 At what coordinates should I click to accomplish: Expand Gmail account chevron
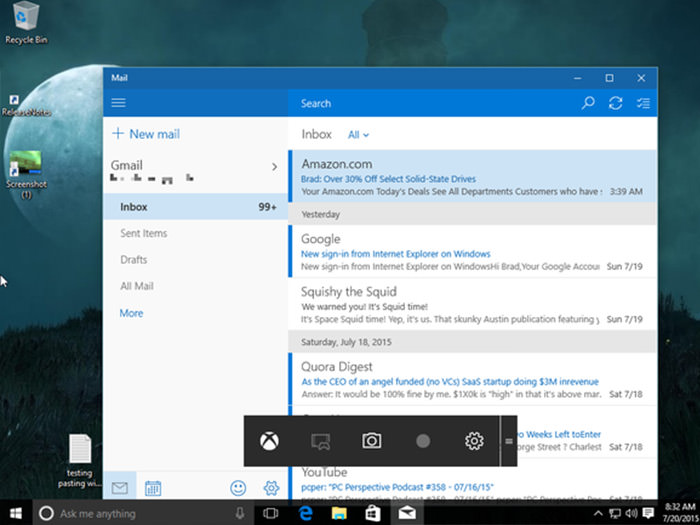(x=274, y=166)
